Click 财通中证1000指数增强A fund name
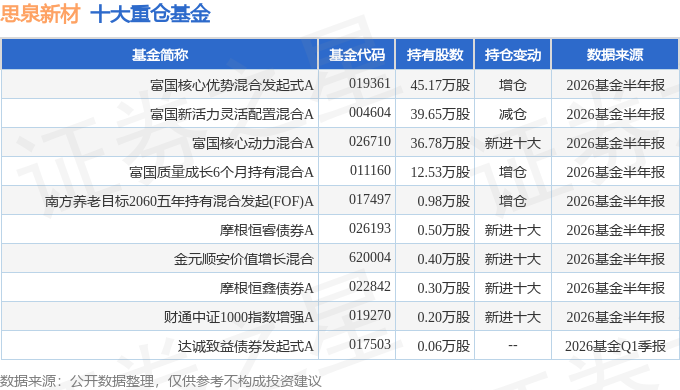Viewport: 680px width, 390px height. [239, 318]
